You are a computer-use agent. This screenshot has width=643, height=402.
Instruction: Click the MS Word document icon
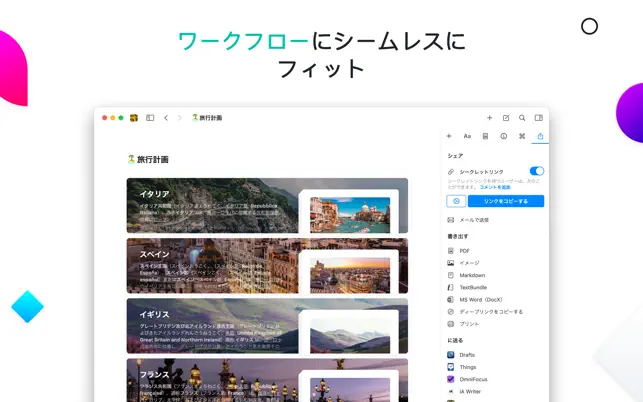pyautogui.click(x=451, y=300)
